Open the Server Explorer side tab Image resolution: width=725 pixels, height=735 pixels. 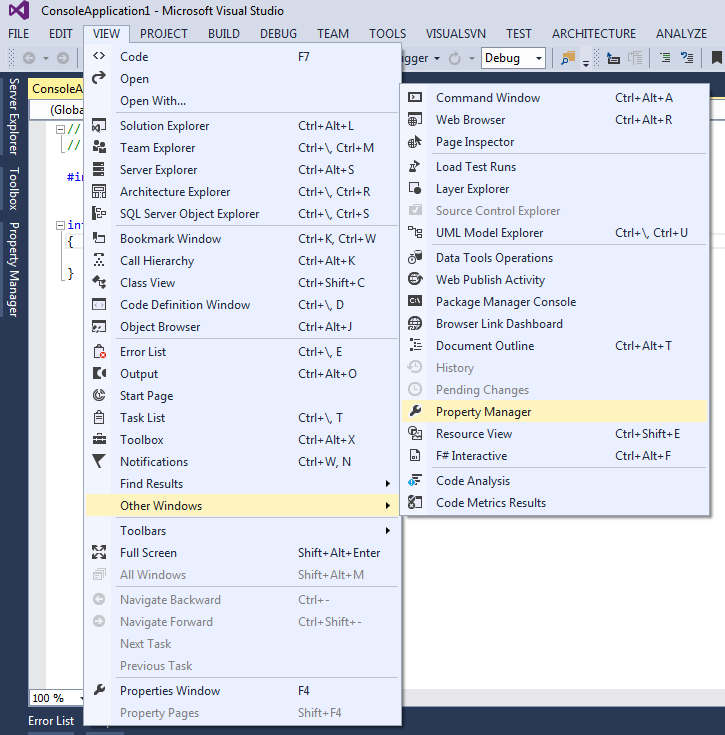14,117
